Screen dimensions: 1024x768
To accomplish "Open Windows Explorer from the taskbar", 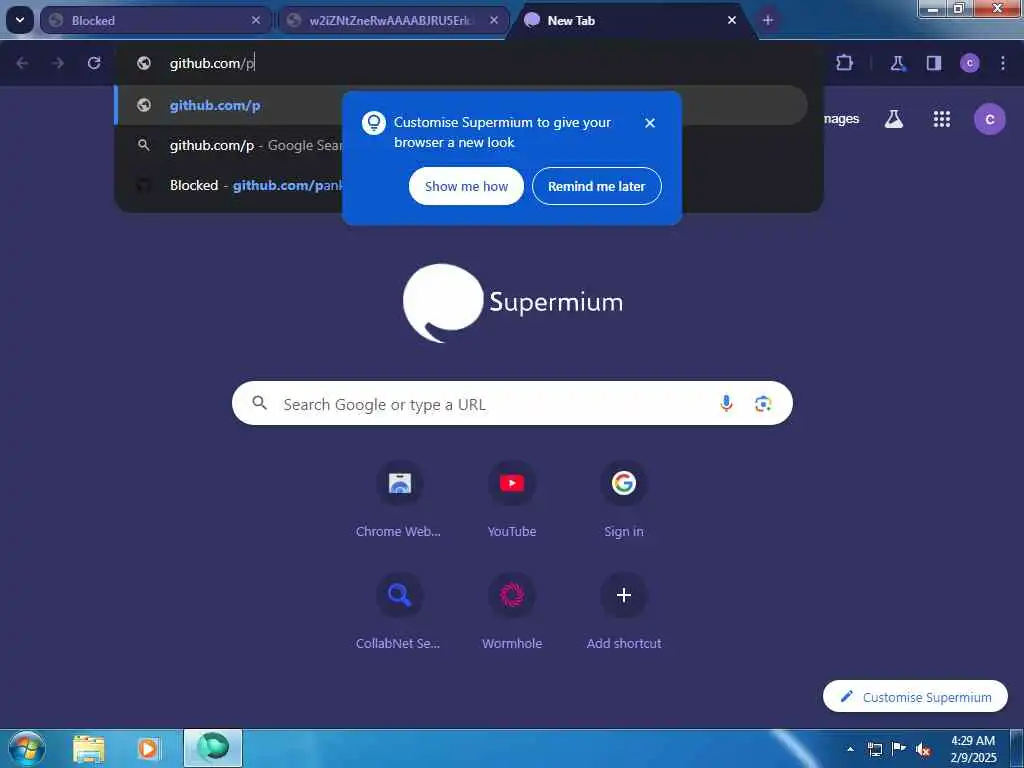I will coord(89,748).
